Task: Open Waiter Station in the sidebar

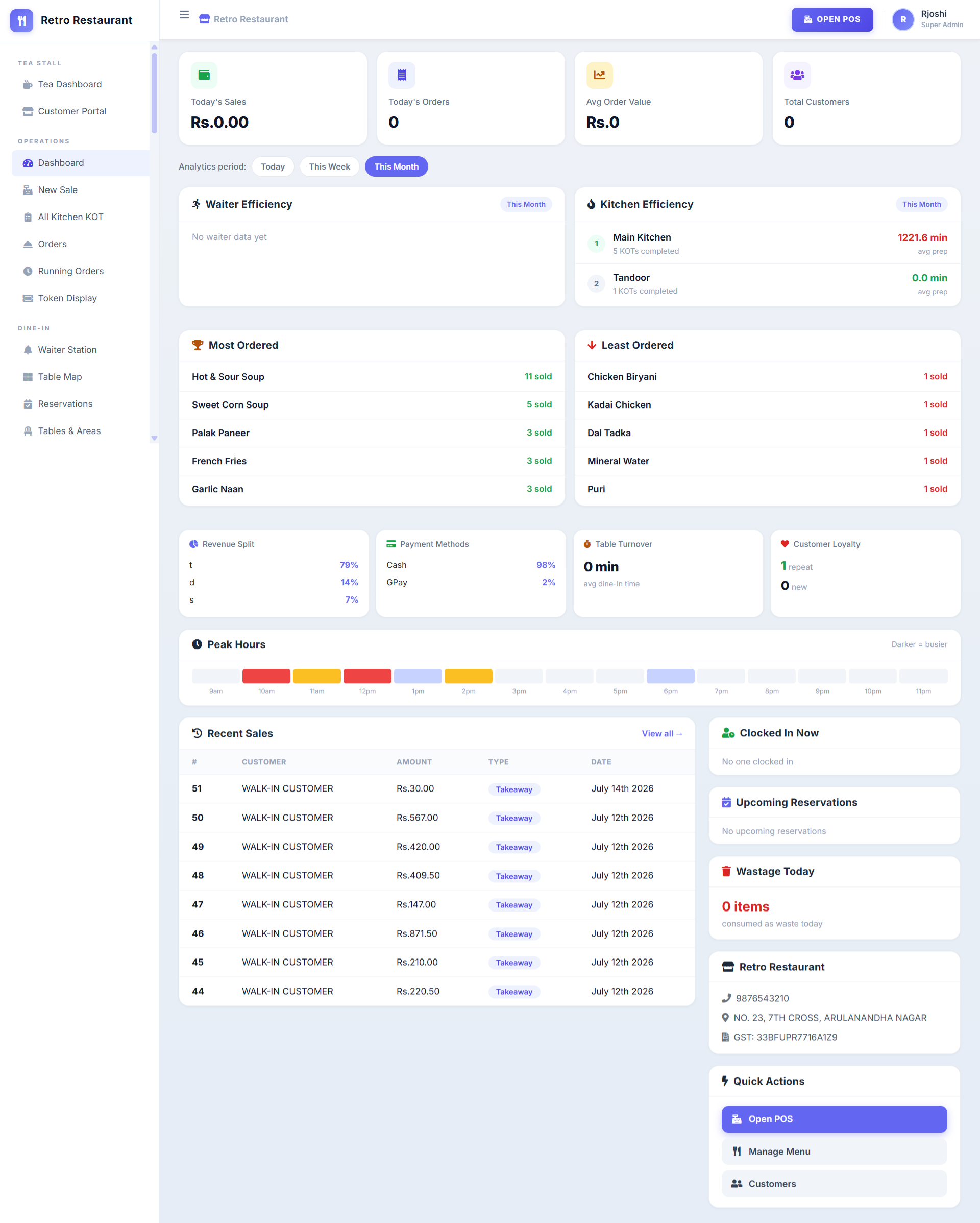Action: coord(81,350)
